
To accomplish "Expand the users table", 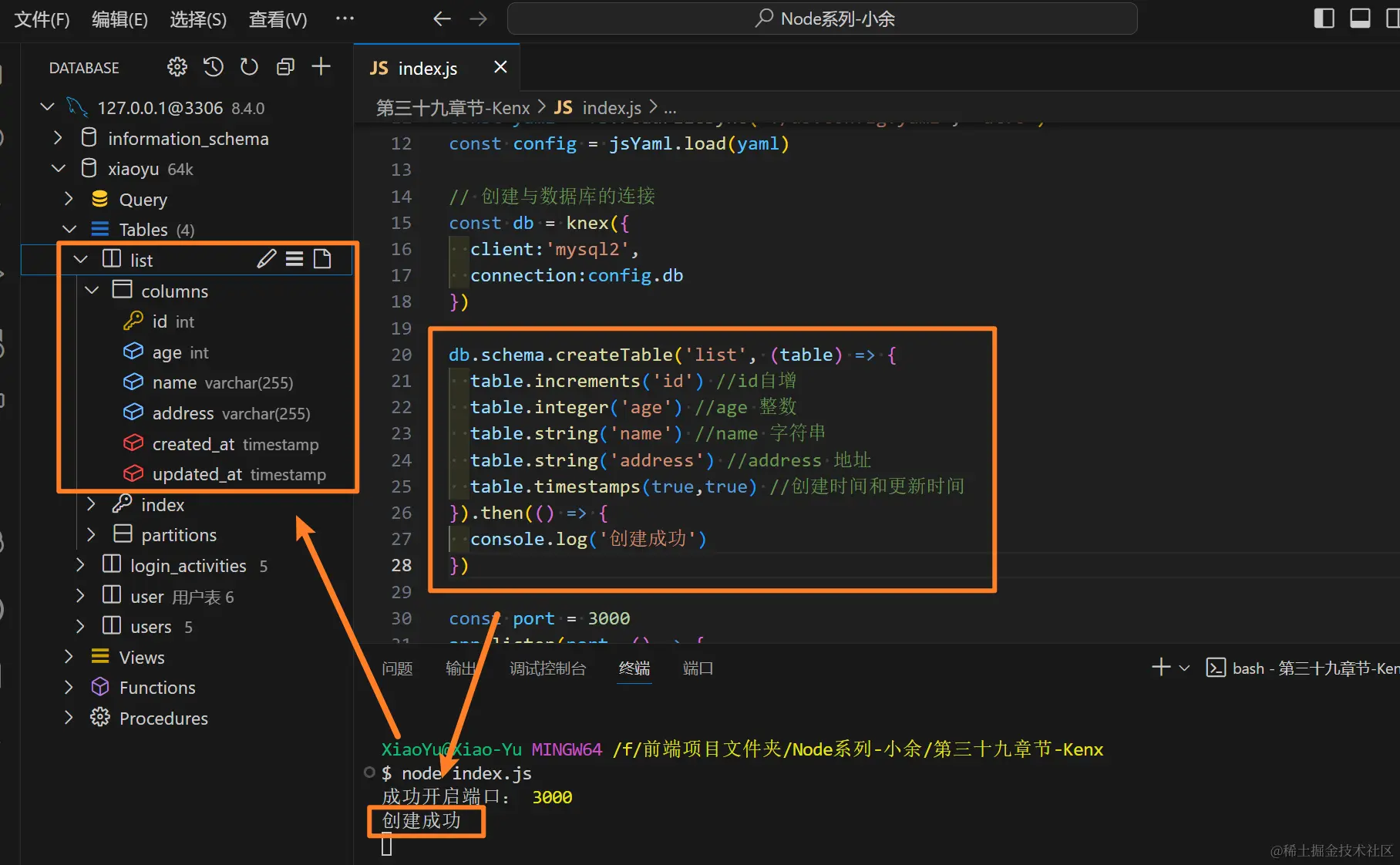I will pos(80,626).
